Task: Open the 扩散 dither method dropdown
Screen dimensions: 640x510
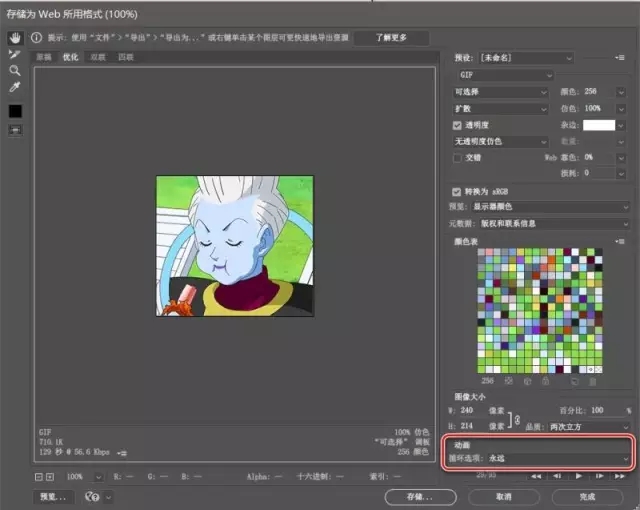Action: pos(500,109)
